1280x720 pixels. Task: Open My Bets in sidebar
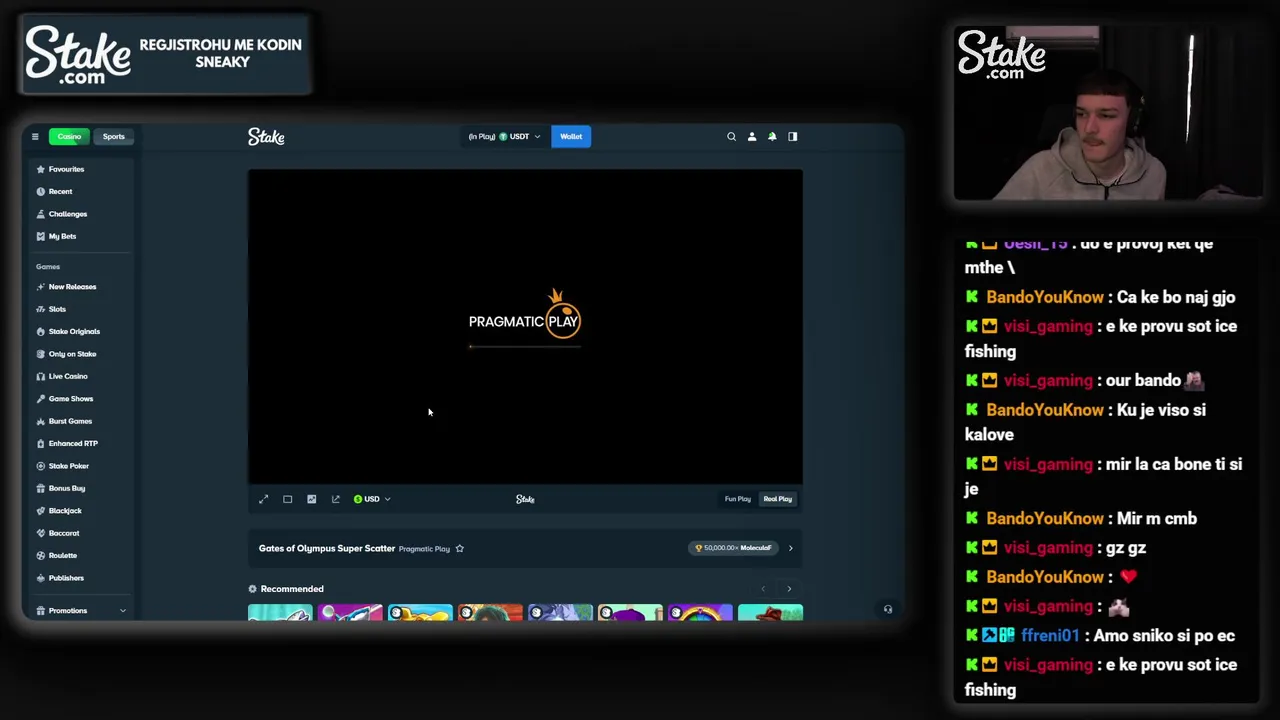tap(62, 236)
